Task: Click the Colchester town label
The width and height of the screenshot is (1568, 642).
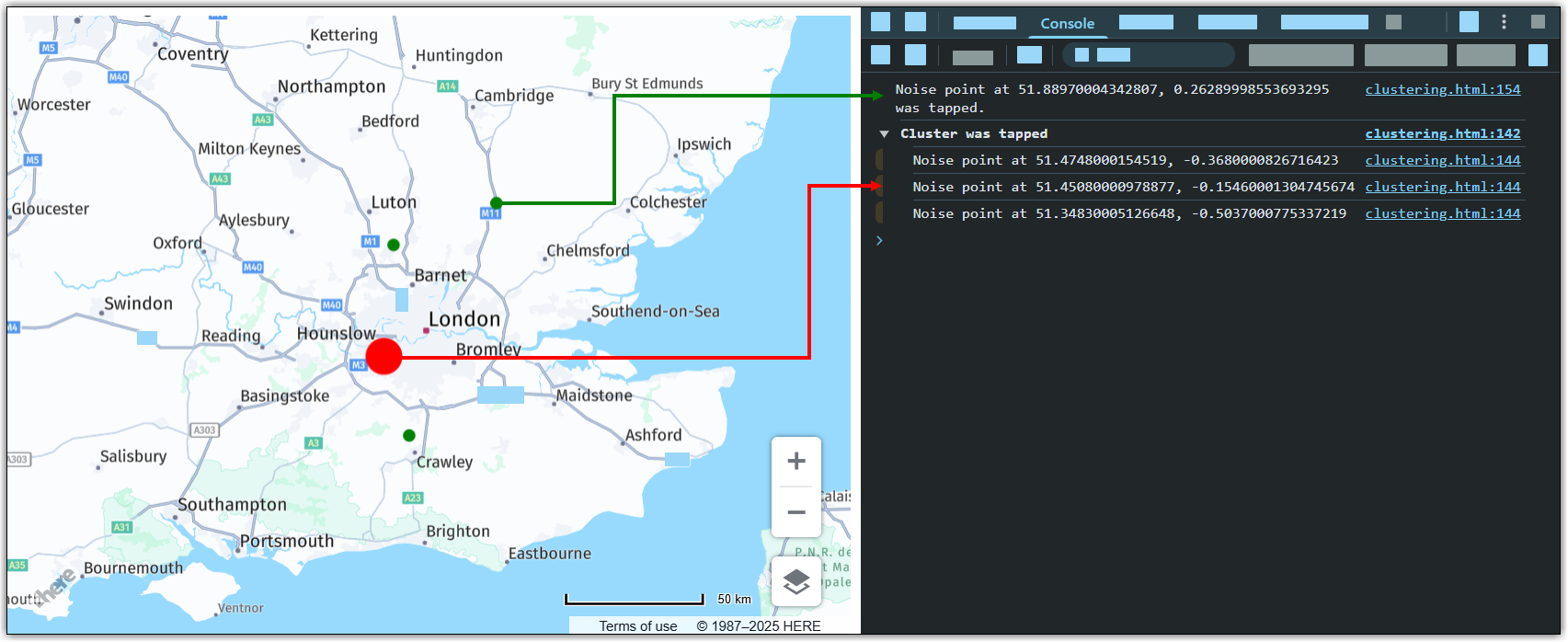Action: click(669, 202)
